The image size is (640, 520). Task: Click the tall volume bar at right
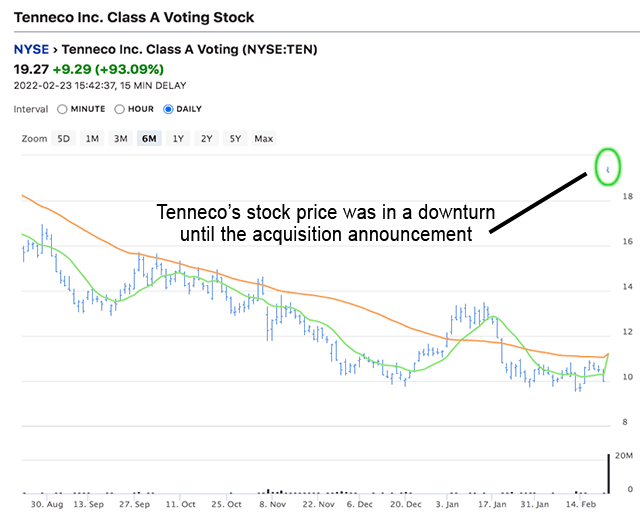point(607,472)
